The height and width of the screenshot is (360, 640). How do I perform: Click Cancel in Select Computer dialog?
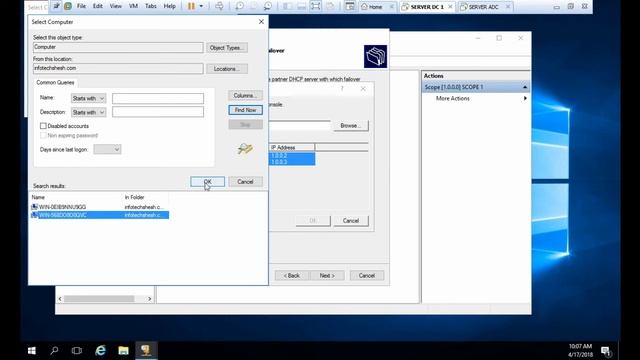(x=245, y=182)
